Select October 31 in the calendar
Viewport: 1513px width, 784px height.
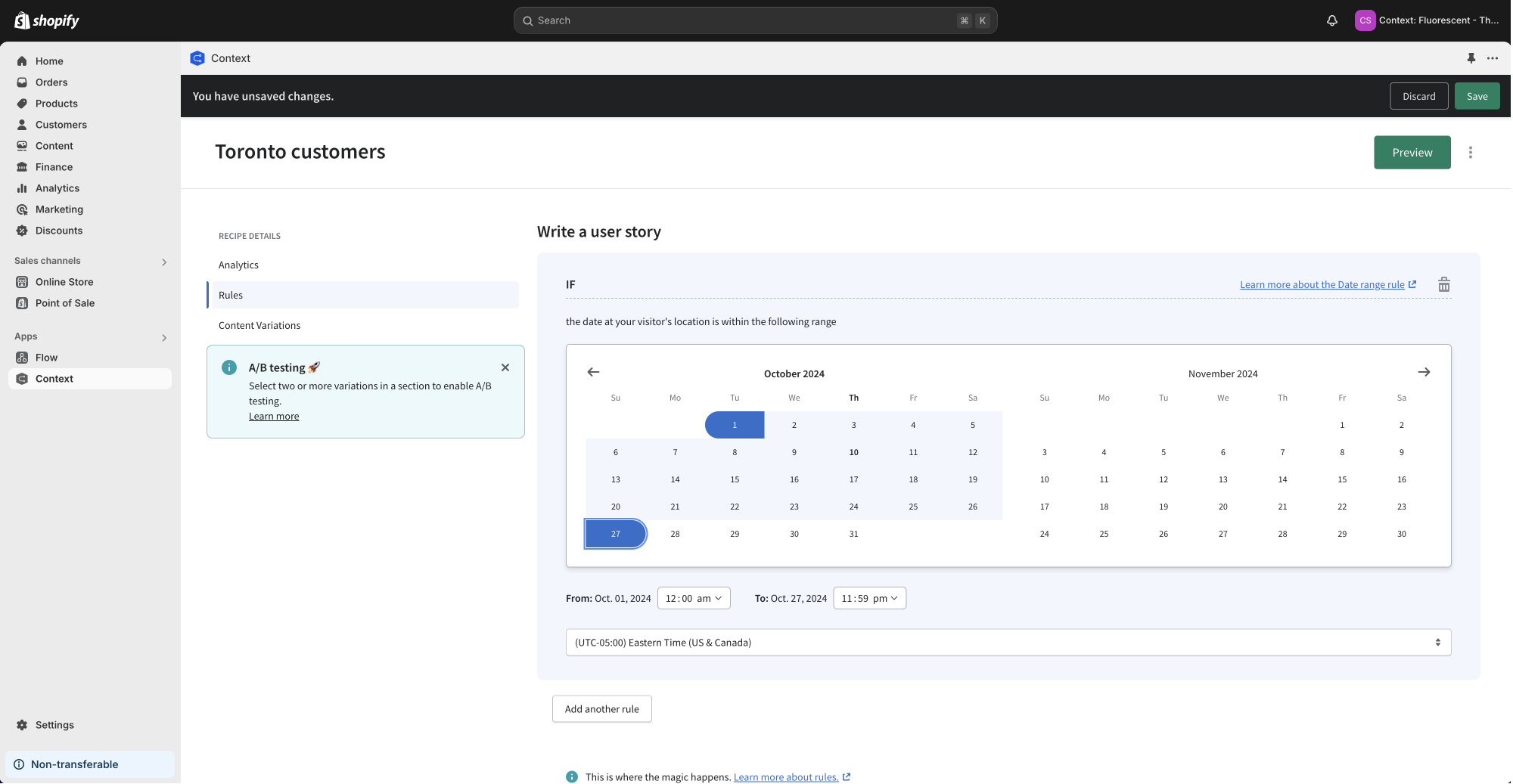[853, 534]
